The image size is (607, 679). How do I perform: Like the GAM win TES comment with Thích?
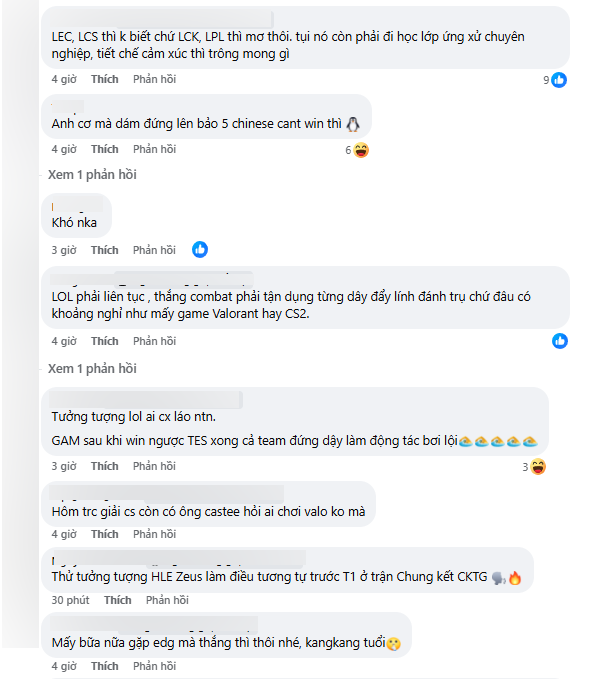click(105, 466)
